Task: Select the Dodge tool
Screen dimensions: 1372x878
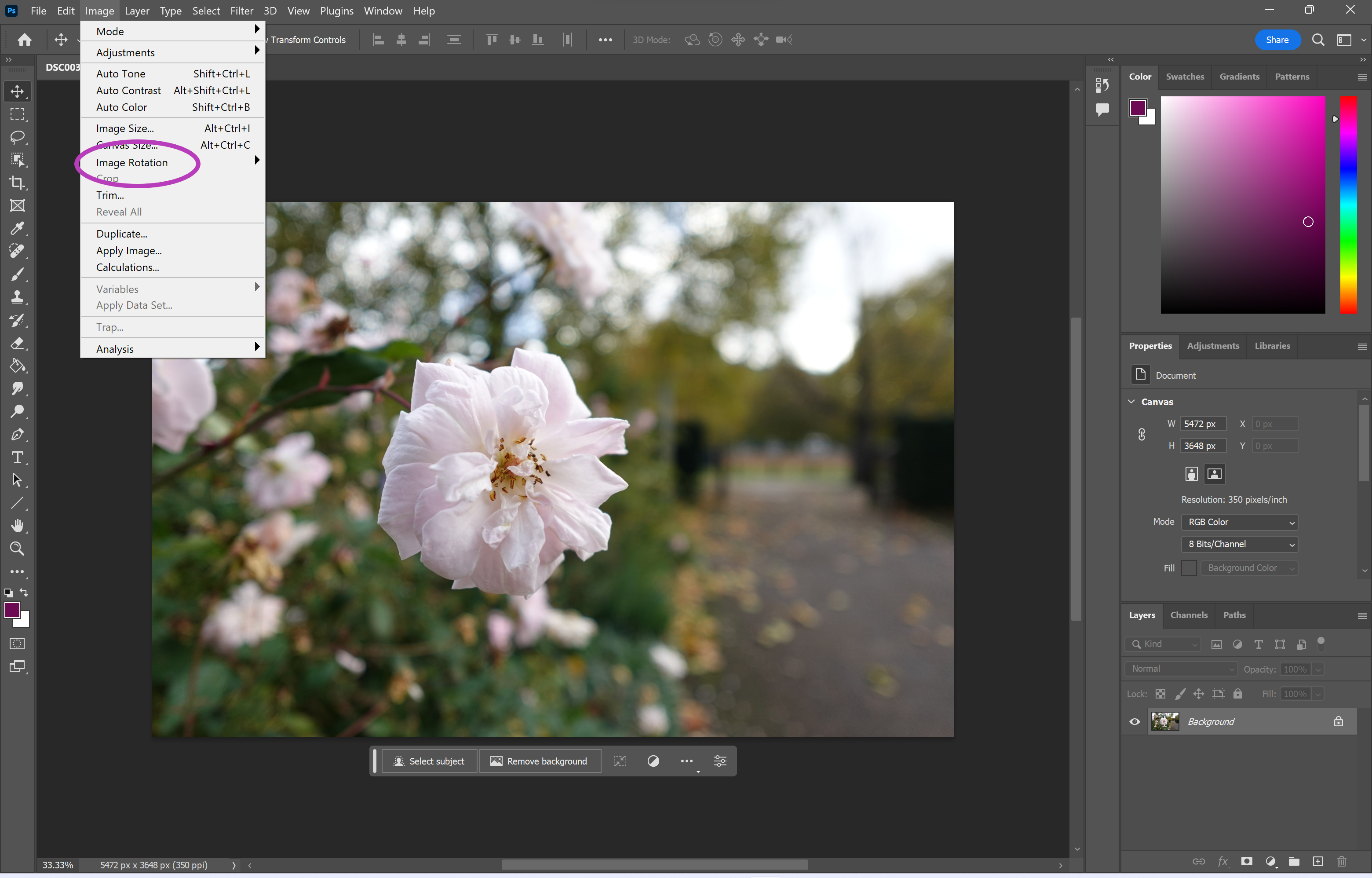Action: (17, 411)
